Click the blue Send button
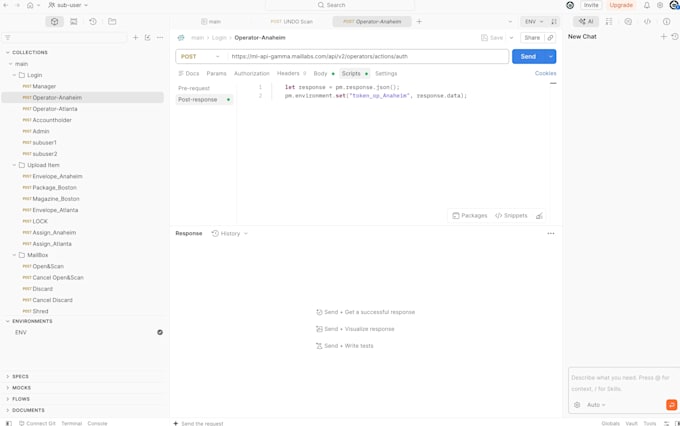 click(x=528, y=56)
